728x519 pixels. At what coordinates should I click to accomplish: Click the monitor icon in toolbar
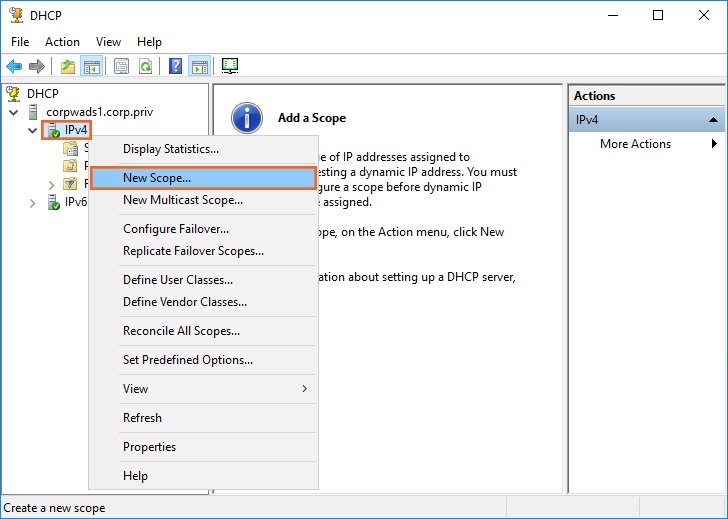[230, 67]
